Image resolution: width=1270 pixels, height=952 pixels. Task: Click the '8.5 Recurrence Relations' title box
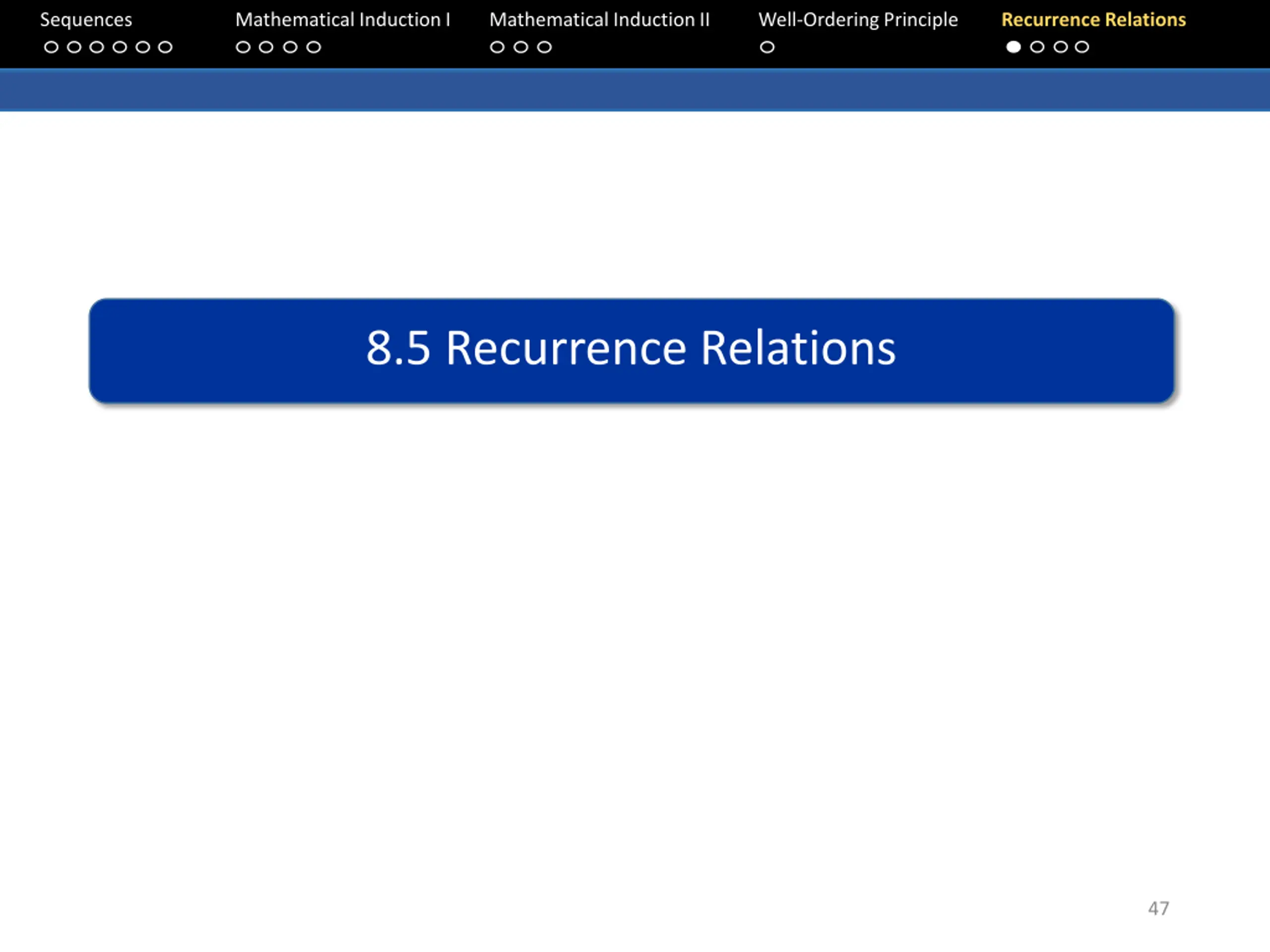[x=632, y=351]
